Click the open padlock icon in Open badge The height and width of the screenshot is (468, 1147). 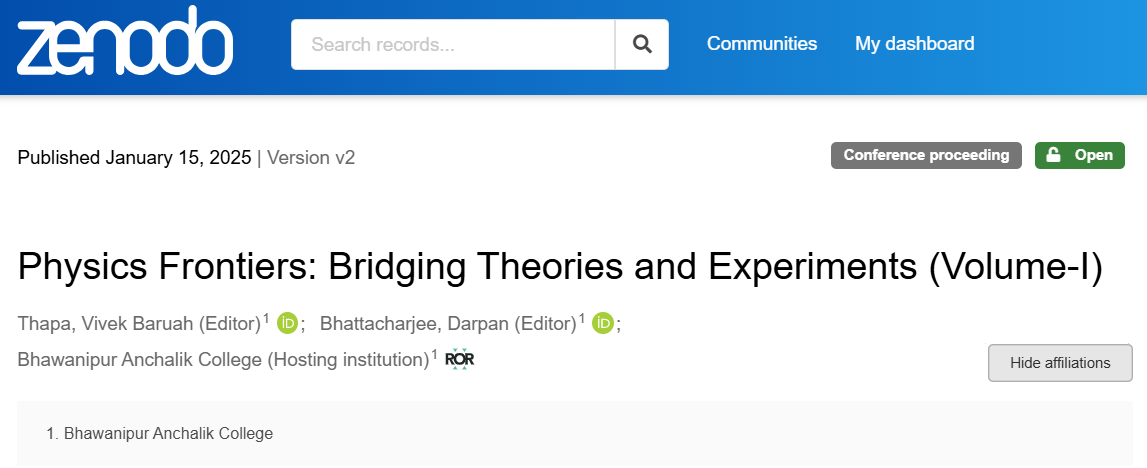[1053, 155]
